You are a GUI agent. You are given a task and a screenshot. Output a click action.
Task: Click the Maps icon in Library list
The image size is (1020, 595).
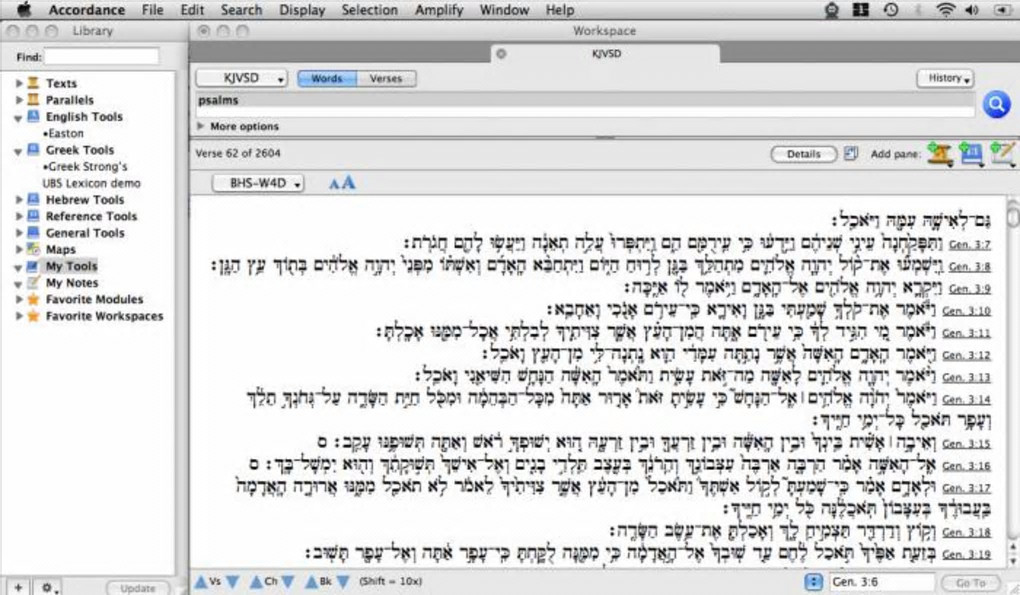[x=33, y=249]
